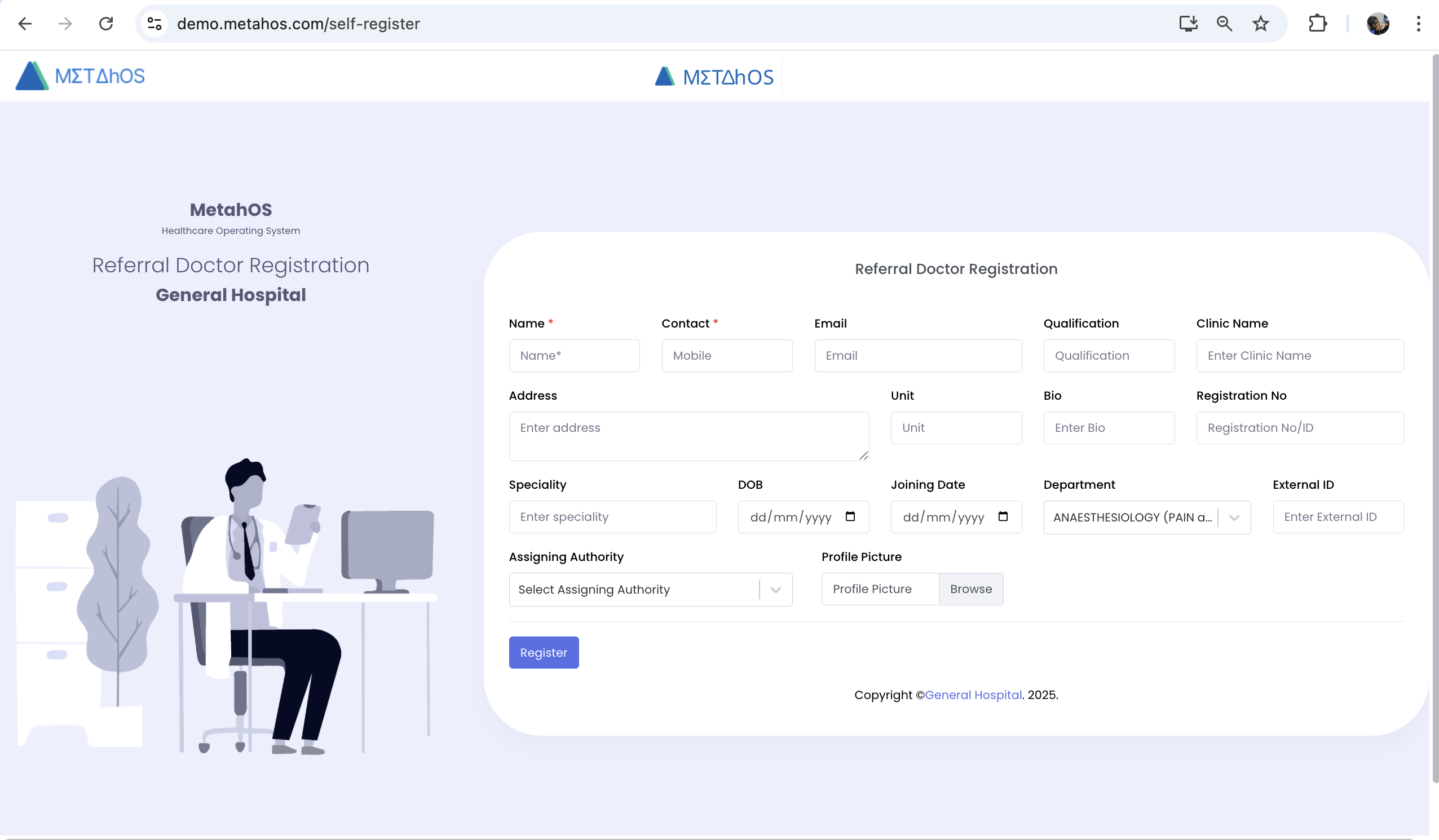Open Joining Date calendar picker icon
Screen dimensions: 1439x840
(x=1003, y=516)
